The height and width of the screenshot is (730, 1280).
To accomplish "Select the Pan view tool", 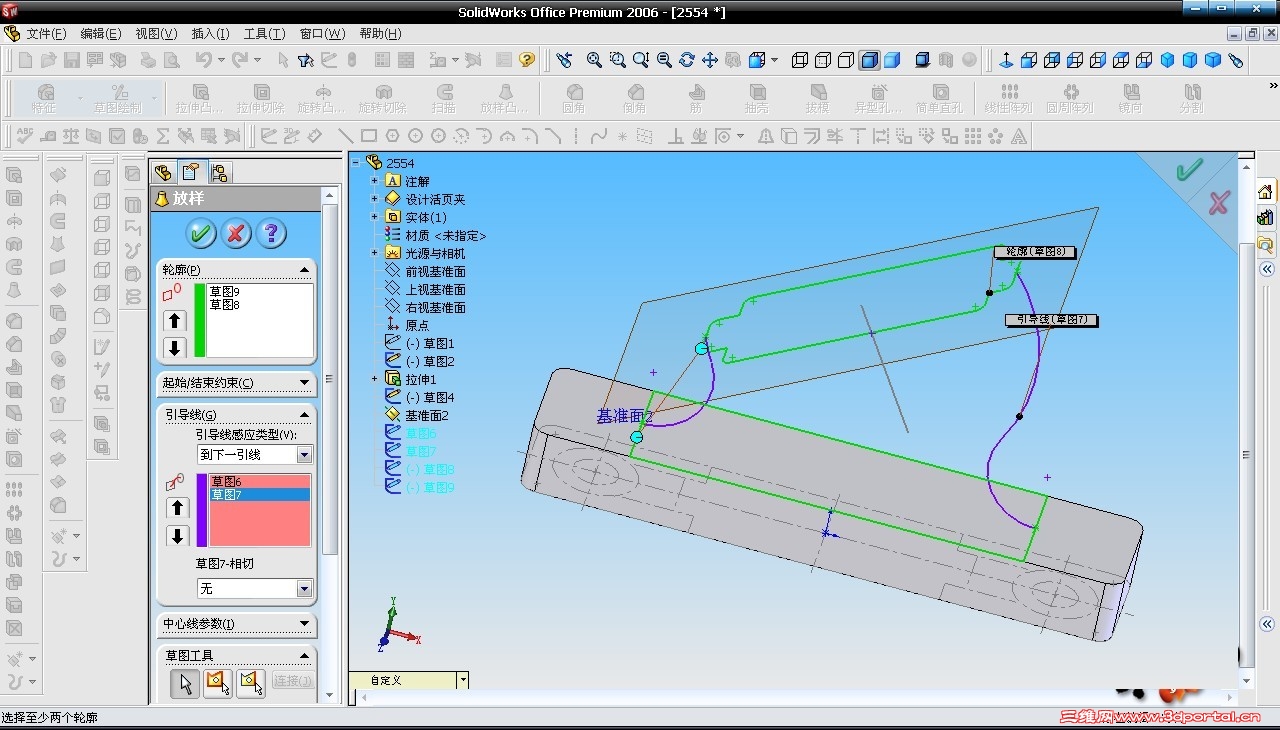I will tap(710, 60).
